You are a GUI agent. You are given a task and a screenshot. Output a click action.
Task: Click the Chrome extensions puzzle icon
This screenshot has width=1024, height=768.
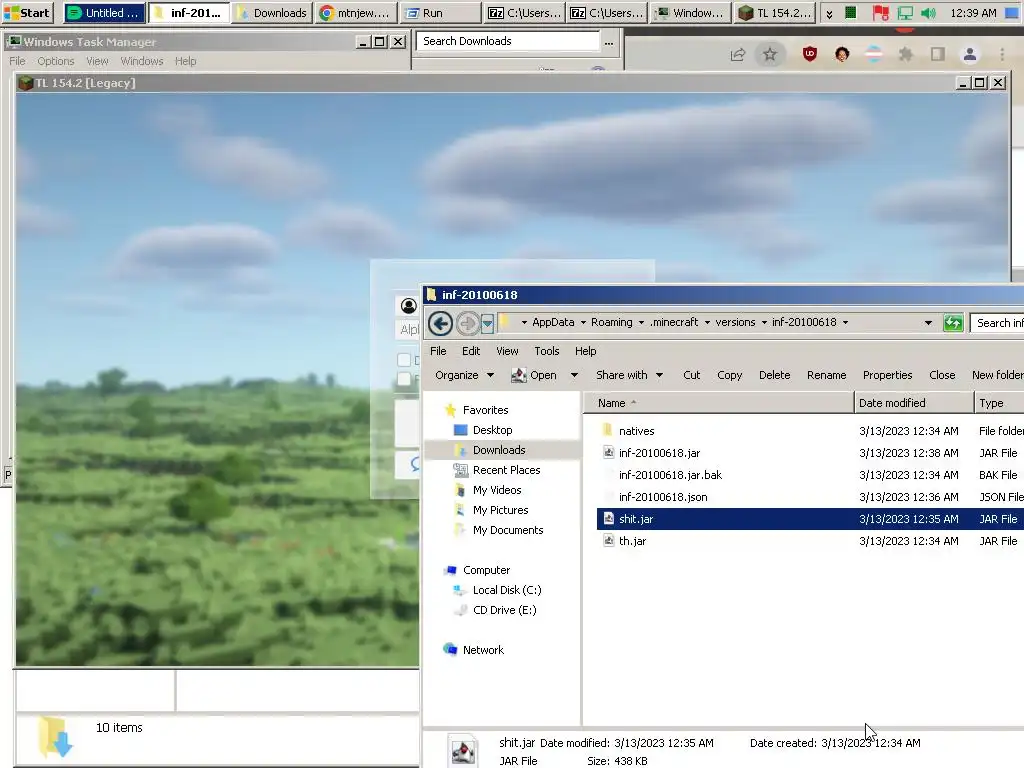pyautogui.click(x=905, y=54)
